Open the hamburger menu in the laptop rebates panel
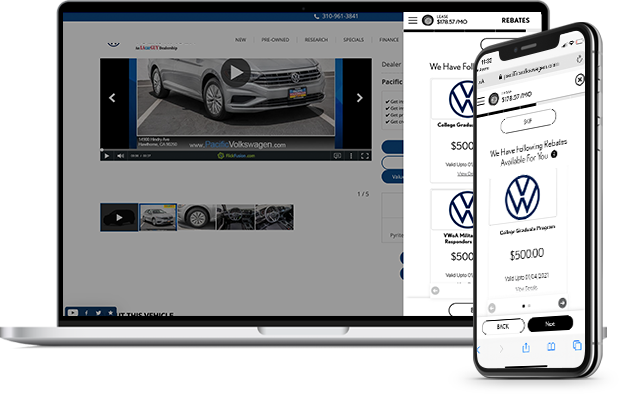 tap(413, 20)
